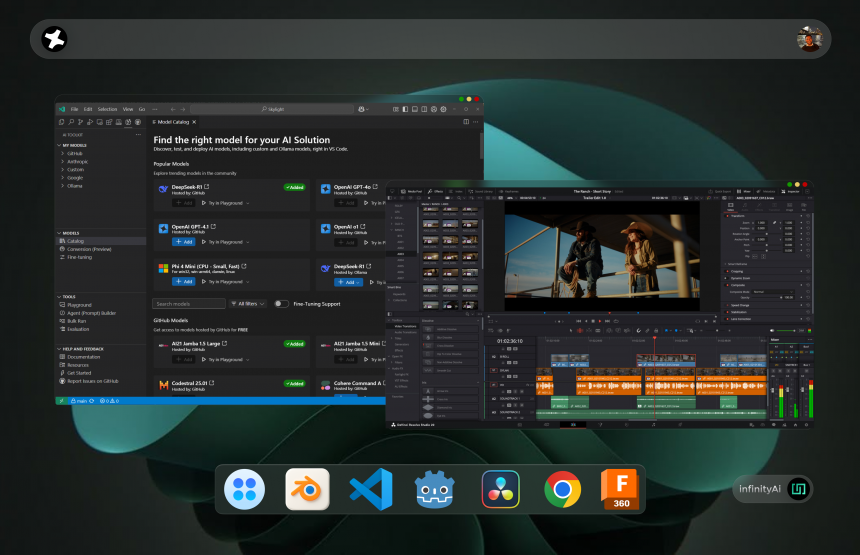860x555 pixels.
Task: Add the OpenAI GPT-4.1 model
Action: click(184, 242)
